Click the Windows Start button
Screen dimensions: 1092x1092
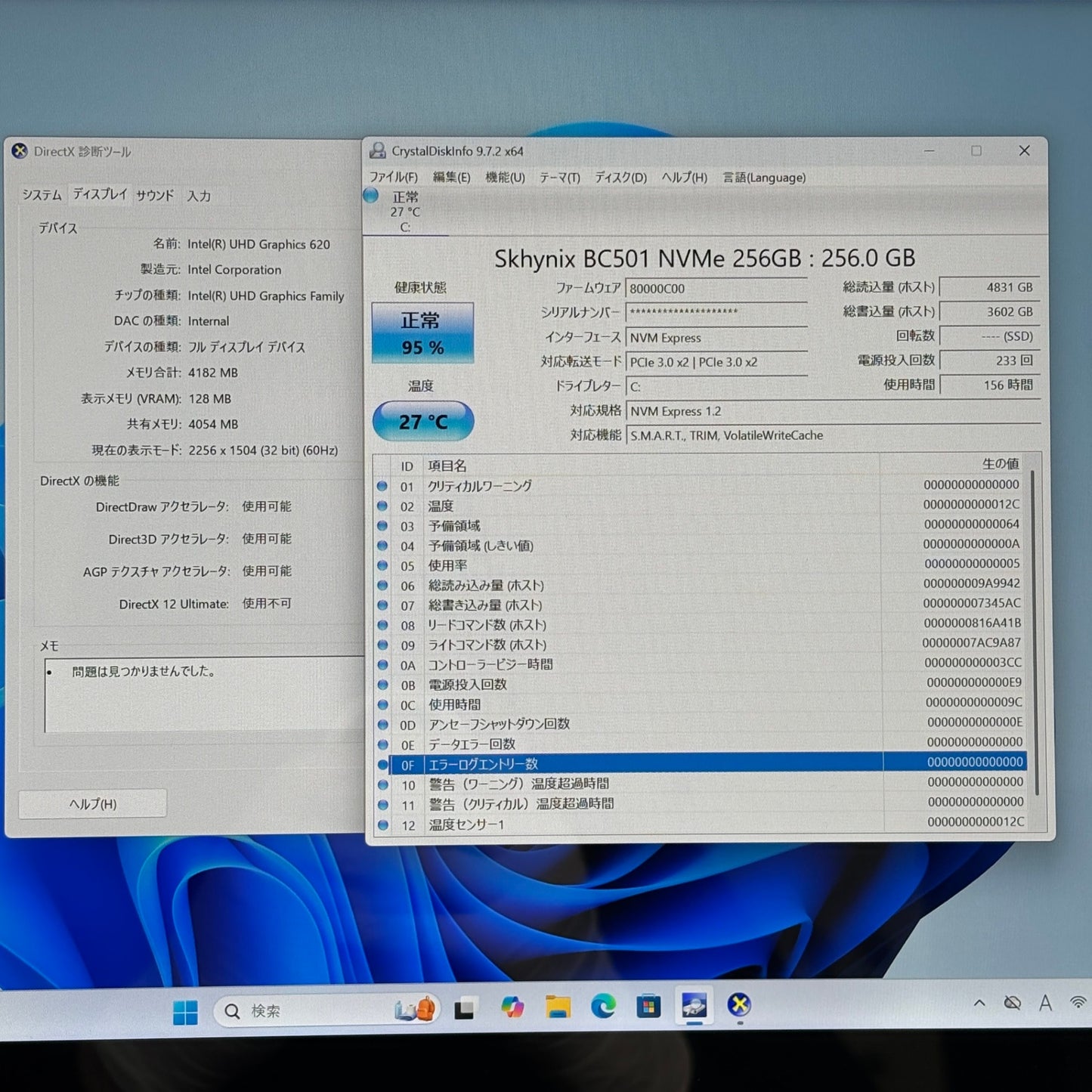point(185,1011)
